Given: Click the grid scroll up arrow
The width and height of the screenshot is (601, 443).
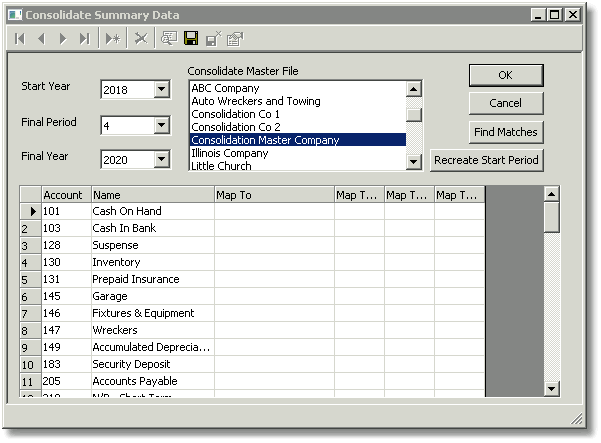Looking at the screenshot, I should [552, 194].
